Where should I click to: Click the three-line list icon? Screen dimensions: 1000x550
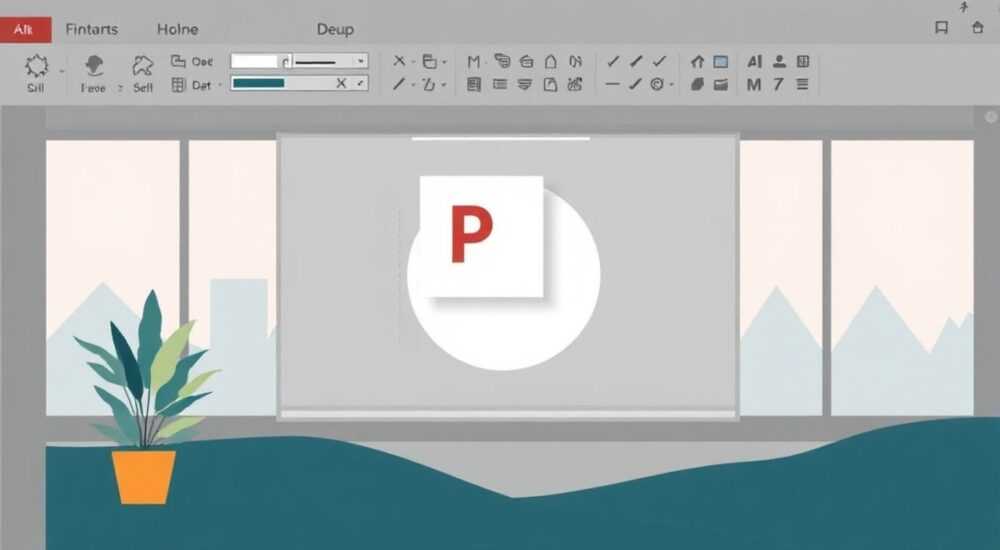point(802,84)
